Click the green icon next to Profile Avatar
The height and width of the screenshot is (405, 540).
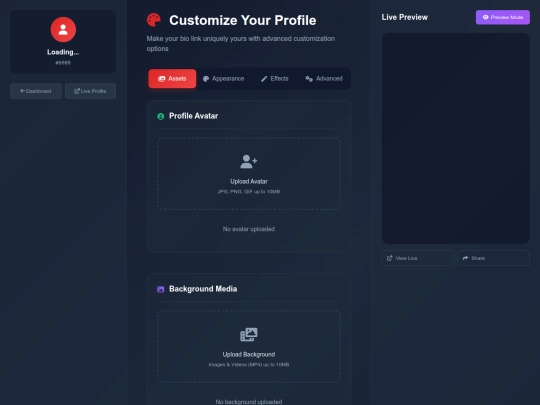click(160, 116)
